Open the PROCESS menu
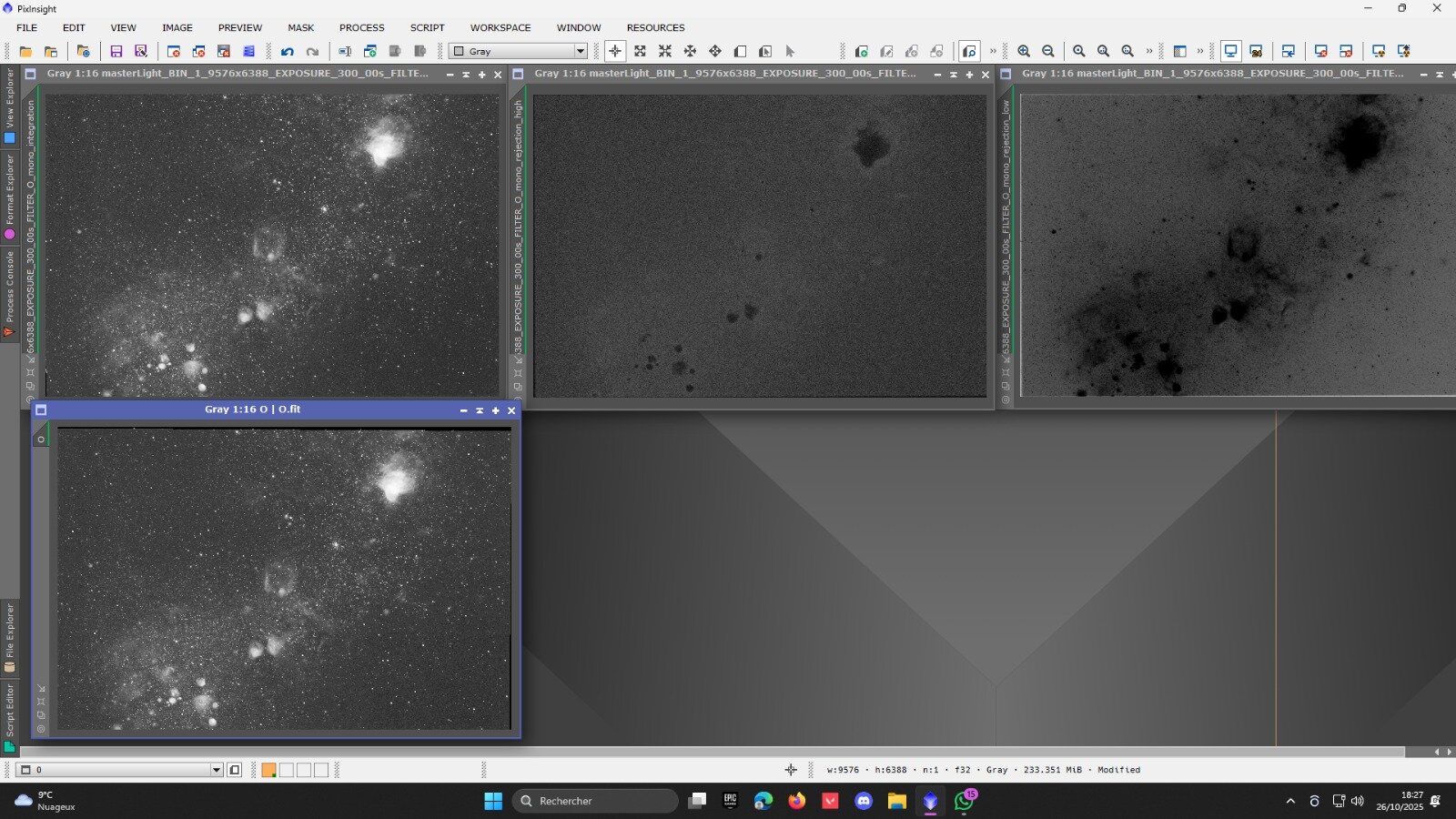 pyautogui.click(x=362, y=27)
